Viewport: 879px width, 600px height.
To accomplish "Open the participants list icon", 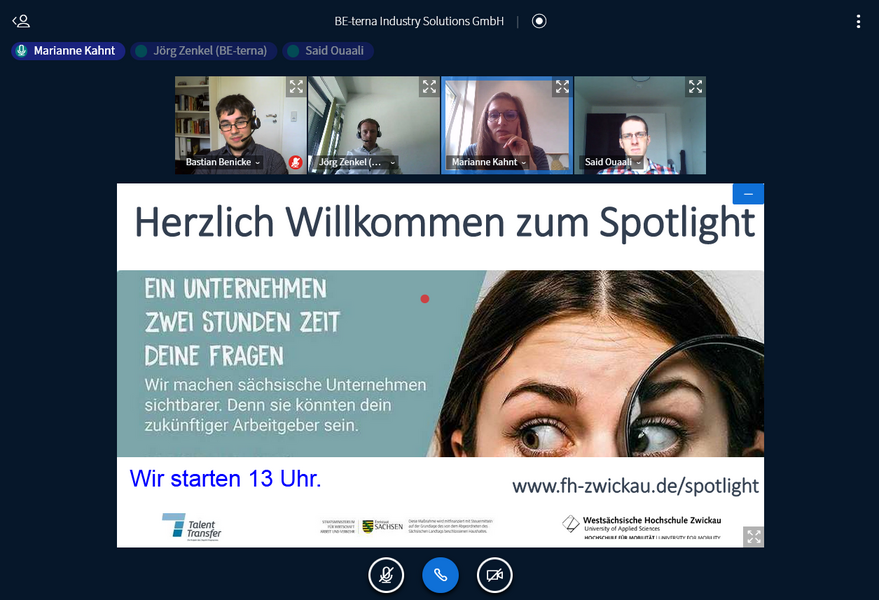I will (21, 21).
